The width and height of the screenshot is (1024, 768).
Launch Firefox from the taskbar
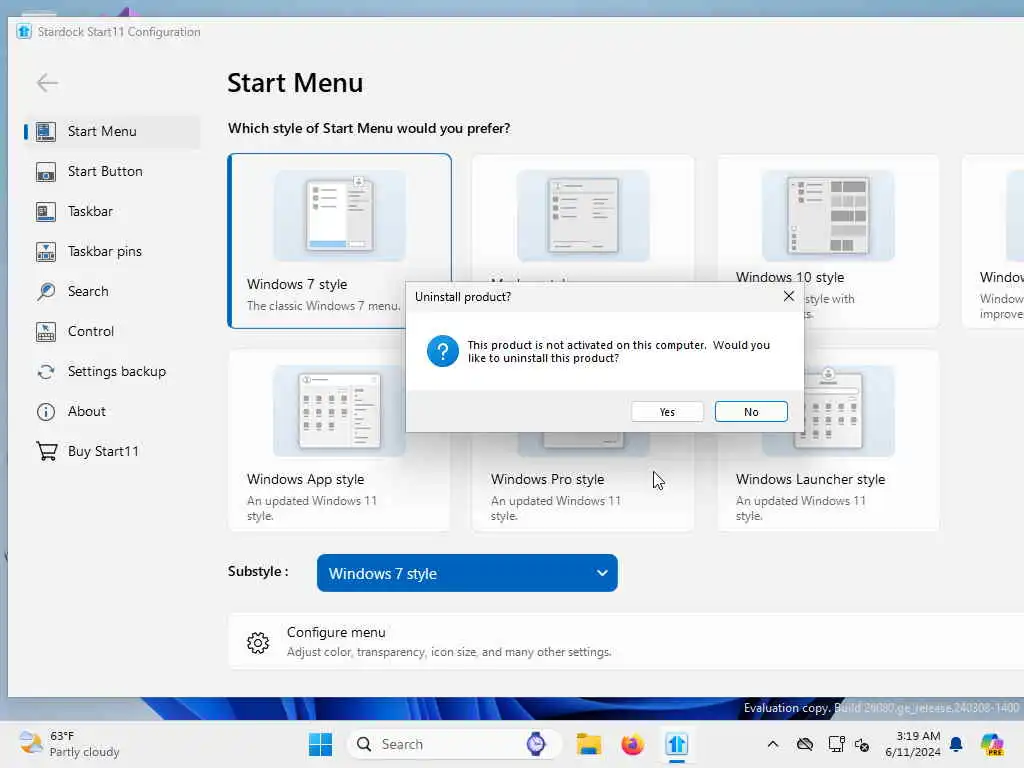632,744
